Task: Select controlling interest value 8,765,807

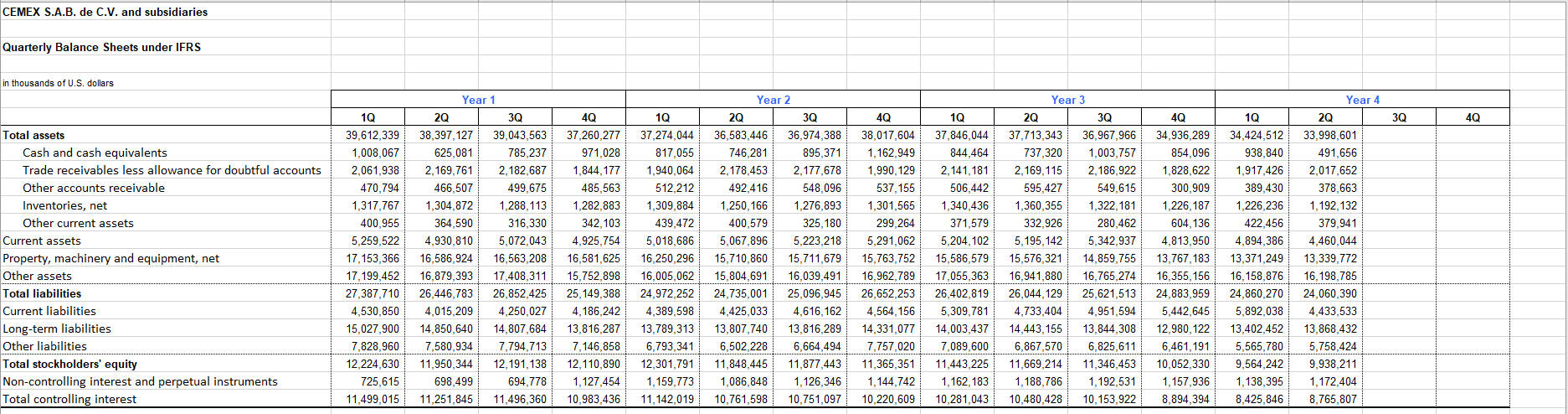Action: (x=1333, y=399)
